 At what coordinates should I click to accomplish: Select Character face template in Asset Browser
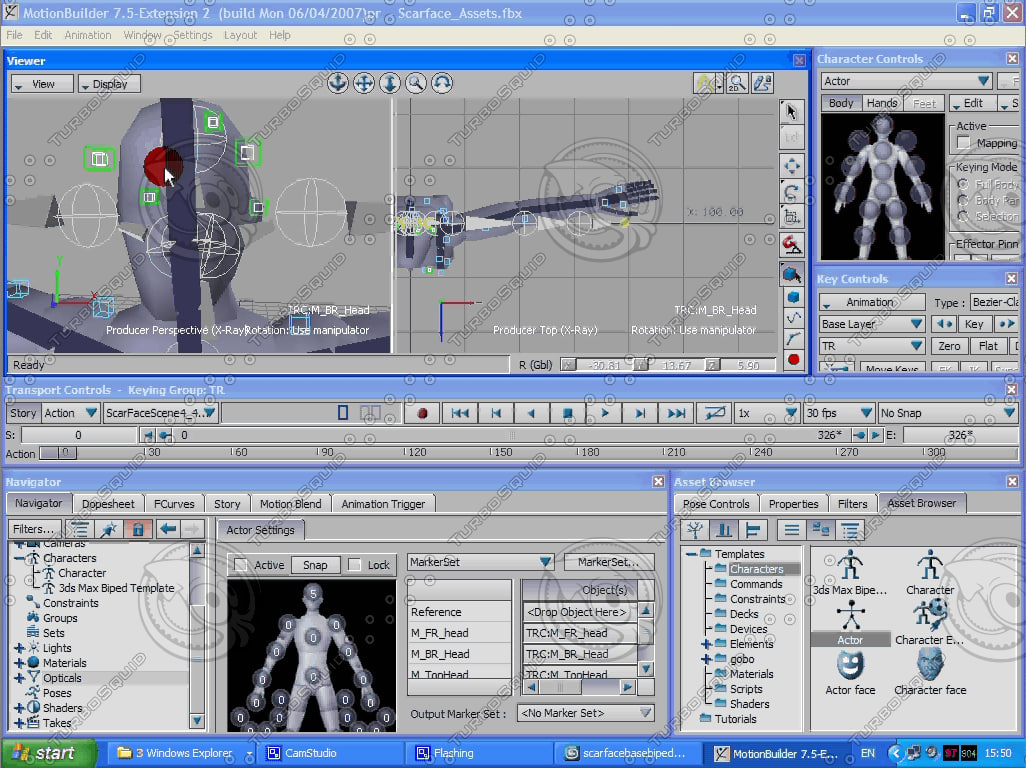(930, 674)
